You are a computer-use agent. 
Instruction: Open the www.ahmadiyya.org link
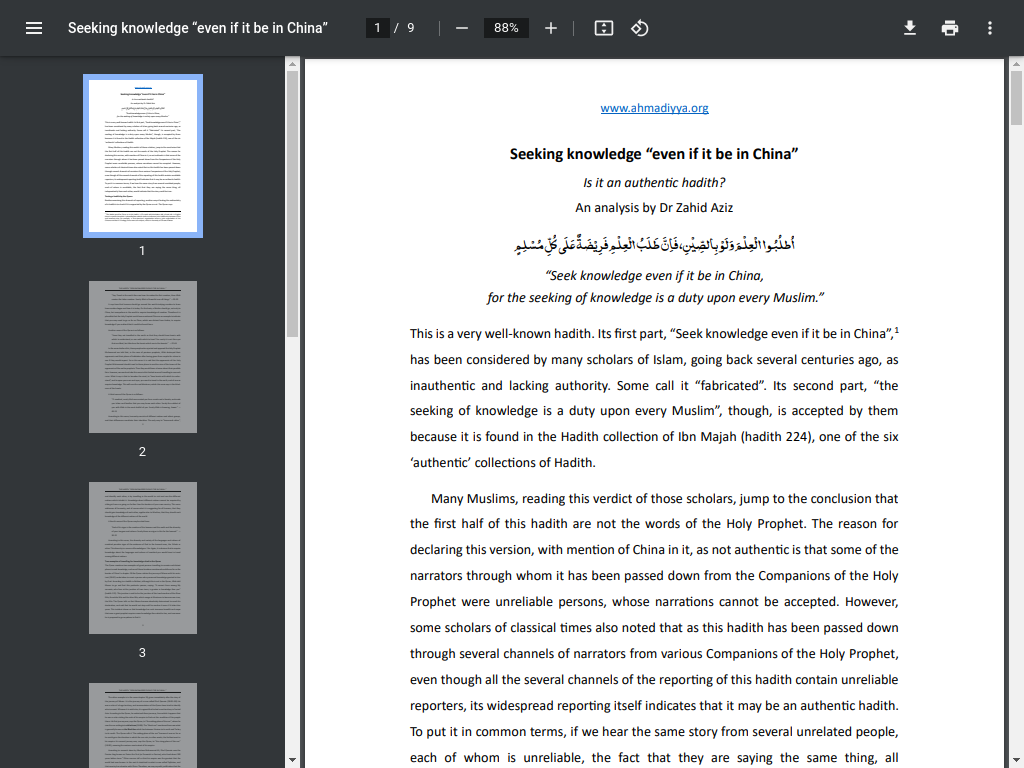pyautogui.click(x=654, y=108)
